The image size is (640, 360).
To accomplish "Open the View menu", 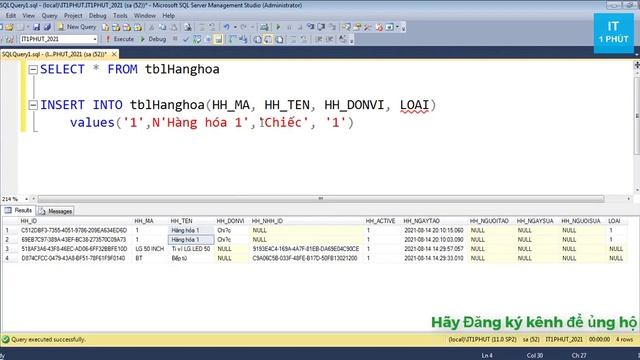I will point(28,16).
